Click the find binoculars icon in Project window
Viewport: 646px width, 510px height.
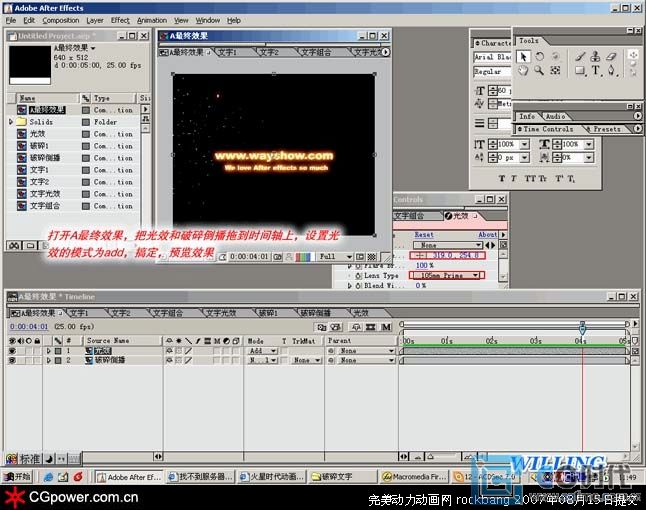point(14,246)
